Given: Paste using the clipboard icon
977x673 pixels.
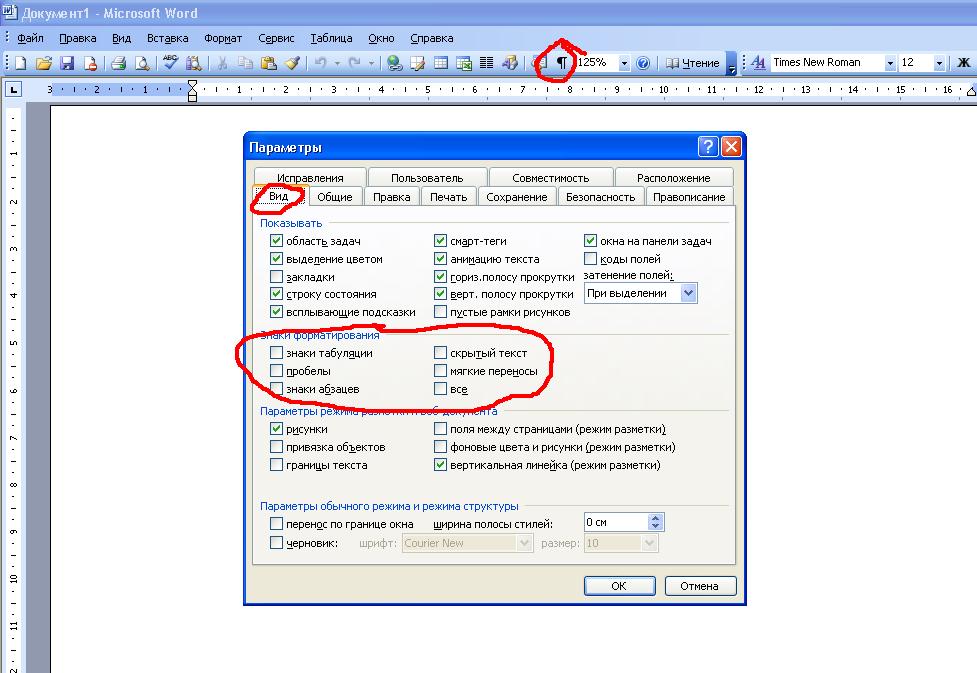Looking at the screenshot, I should (269, 63).
